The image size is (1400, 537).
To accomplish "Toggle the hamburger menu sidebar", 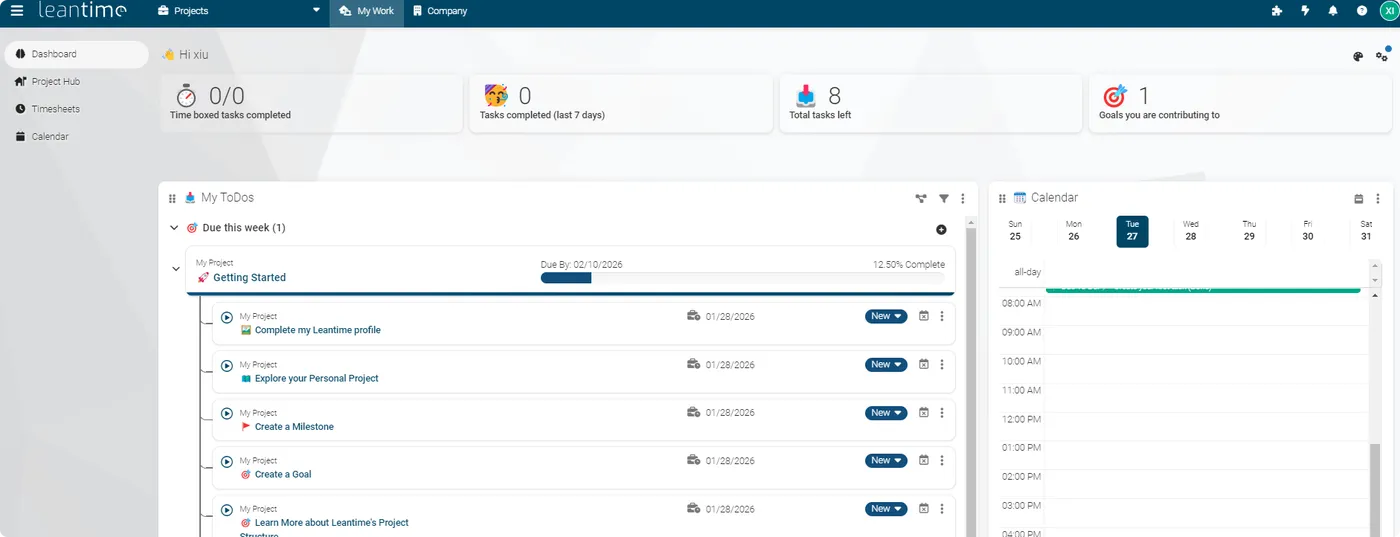I will [17, 11].
